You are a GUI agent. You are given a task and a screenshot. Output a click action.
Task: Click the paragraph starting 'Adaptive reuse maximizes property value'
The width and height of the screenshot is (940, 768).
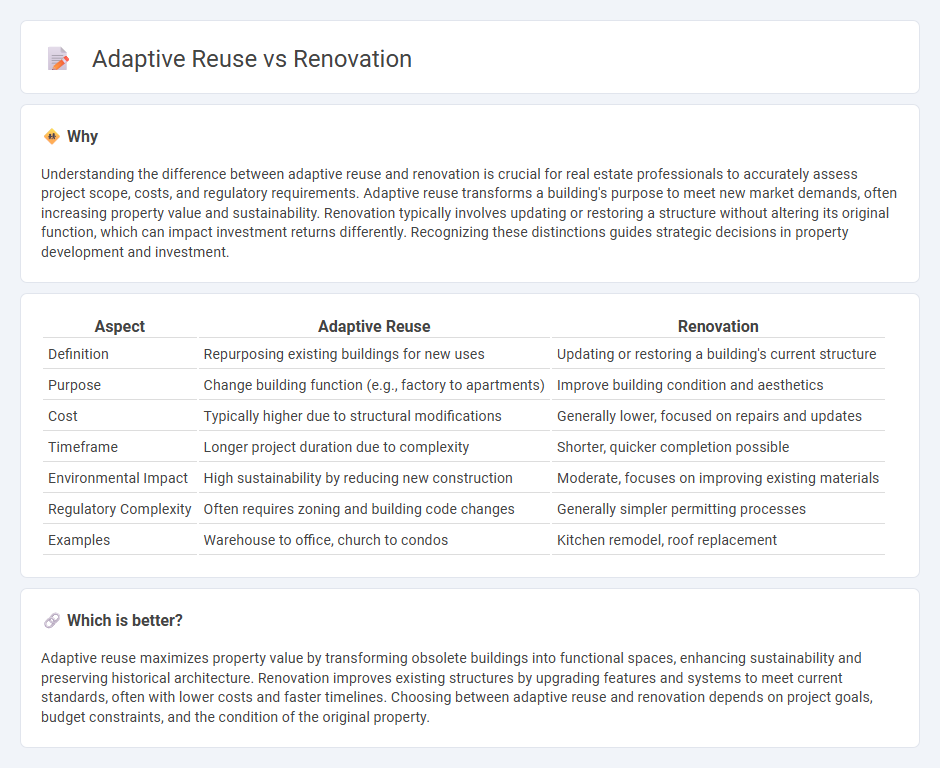pyautogui.click(x=457, y=688)
